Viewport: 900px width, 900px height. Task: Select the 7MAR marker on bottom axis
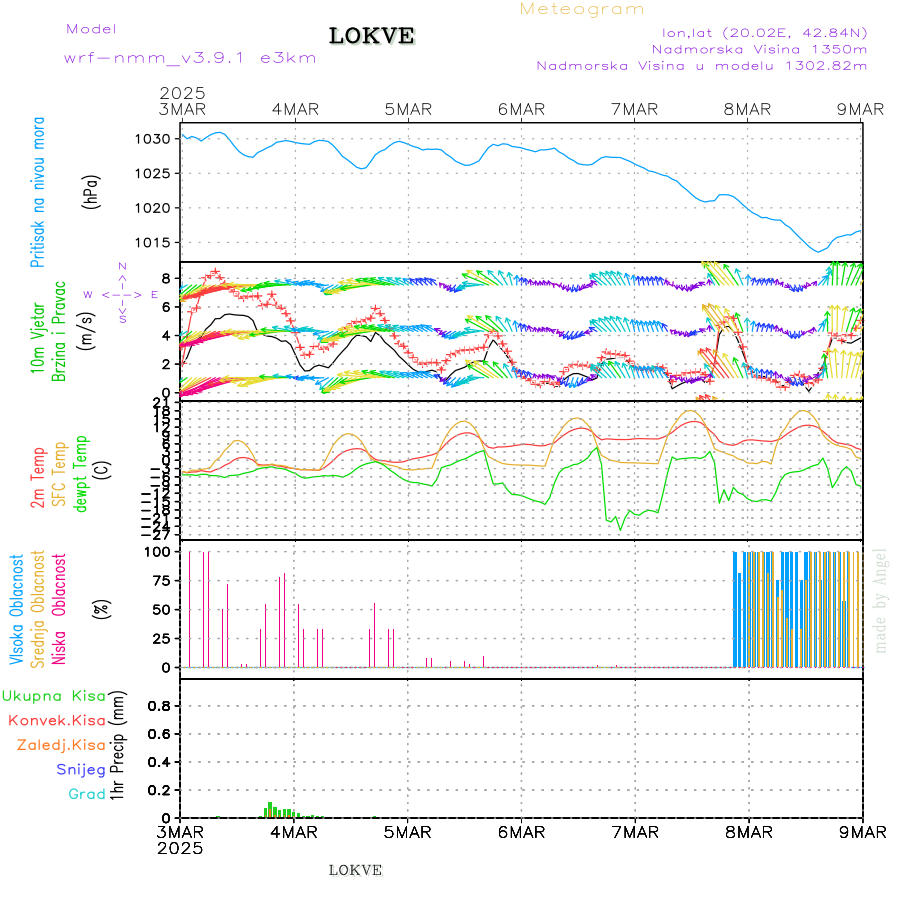pos(635,831)
